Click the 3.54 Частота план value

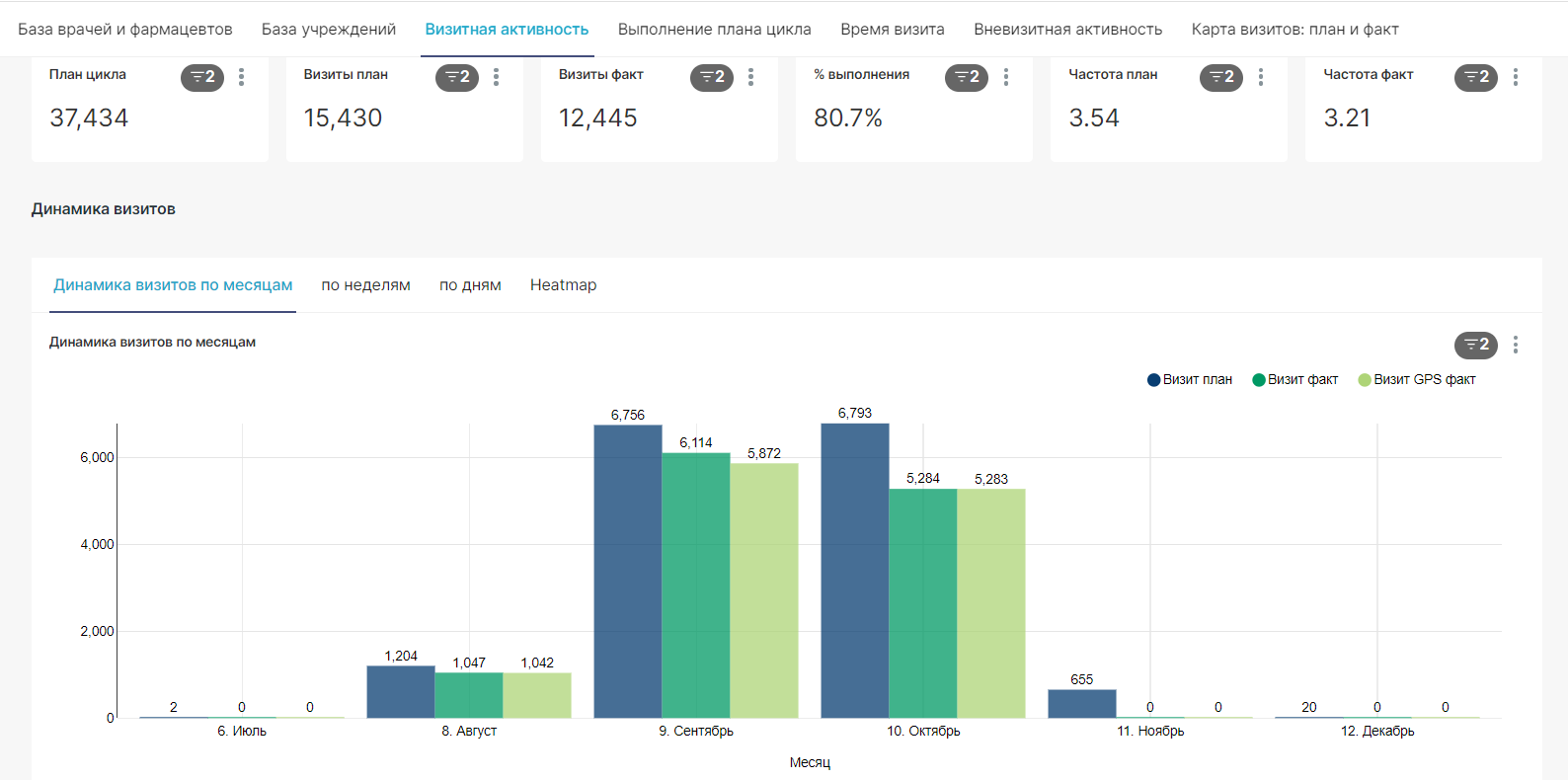[x=1094, y=118]
